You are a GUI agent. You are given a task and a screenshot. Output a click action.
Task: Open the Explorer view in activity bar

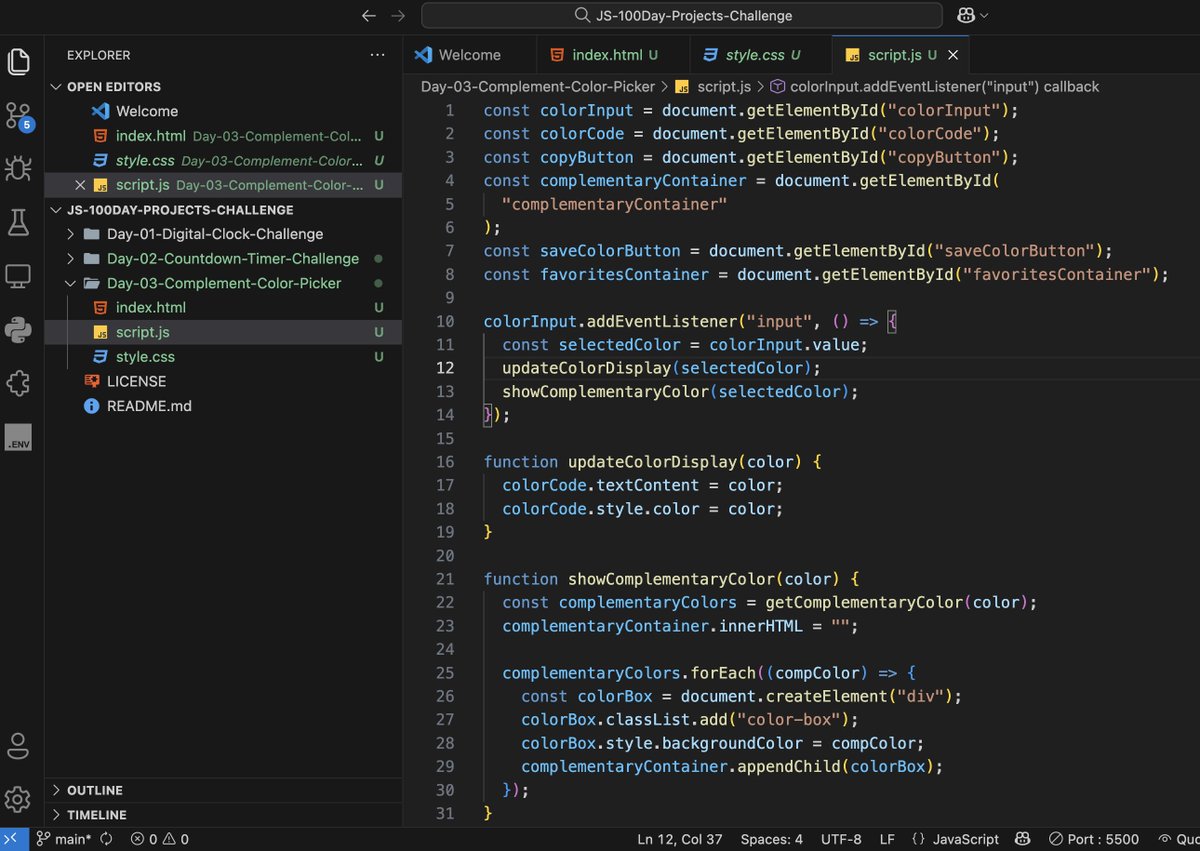coord(18,61)
